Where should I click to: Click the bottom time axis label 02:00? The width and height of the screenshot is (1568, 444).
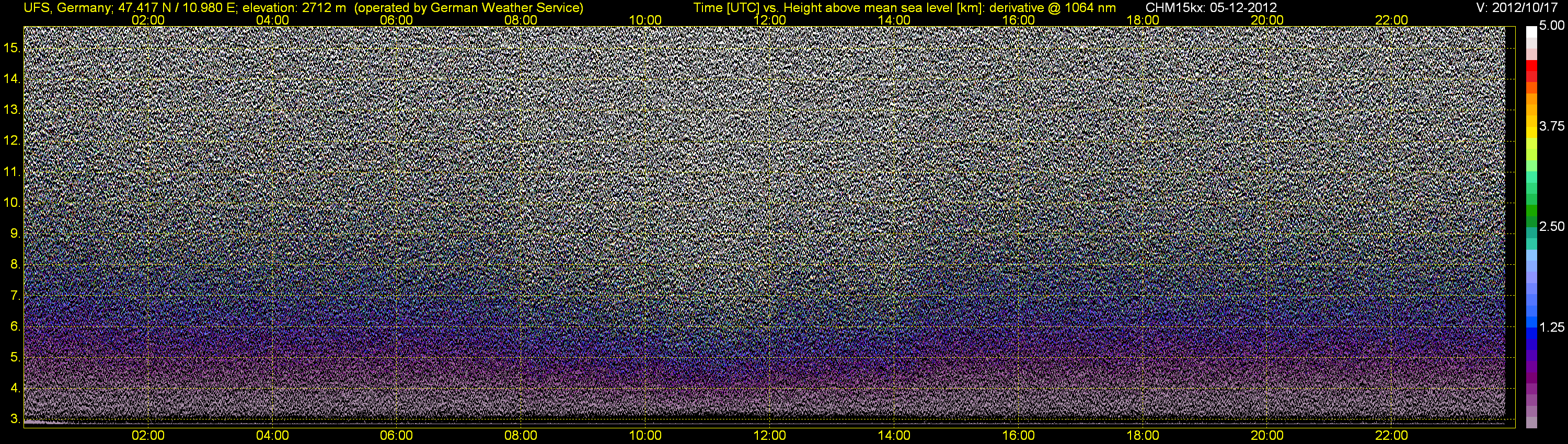tap(148, 436)
